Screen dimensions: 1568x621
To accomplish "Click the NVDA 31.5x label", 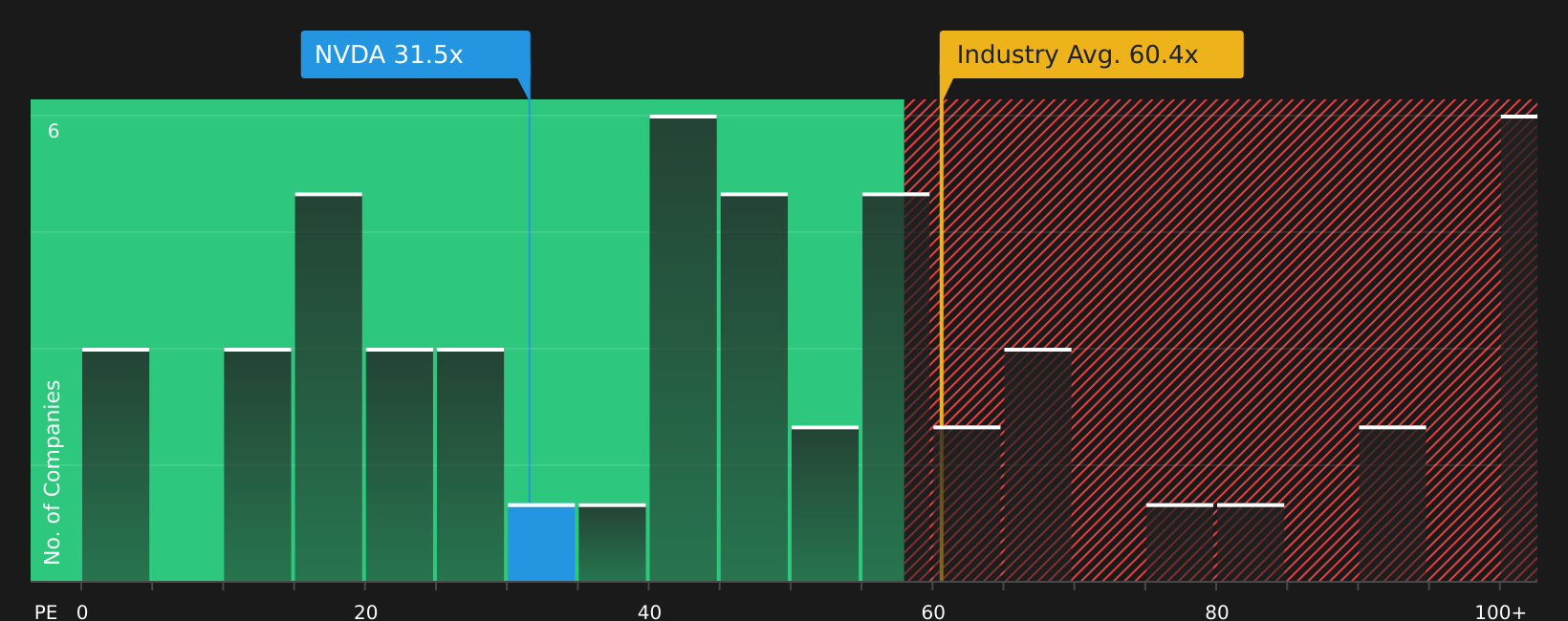I will pyautogui.click(x=415, y=54).
